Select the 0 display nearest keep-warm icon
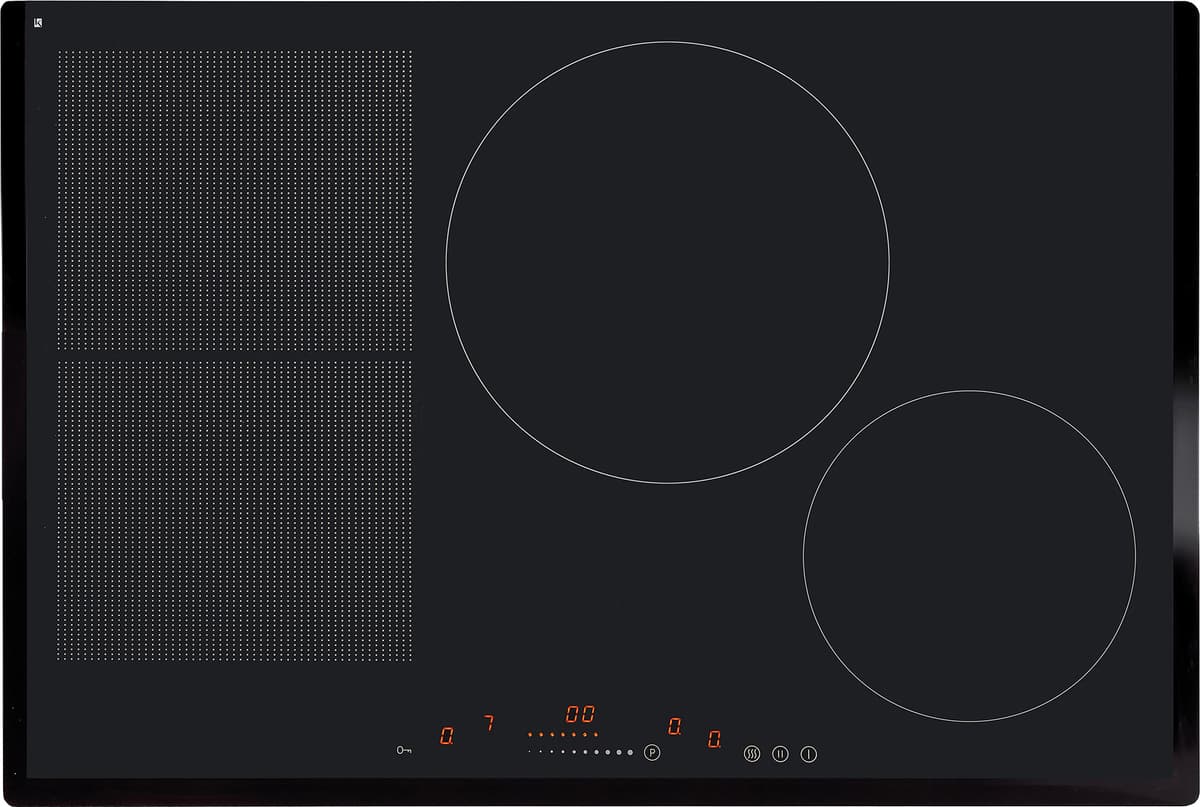Image resolution: width=1200 pixels, height=807 pixels. click(x=715, y=740)
